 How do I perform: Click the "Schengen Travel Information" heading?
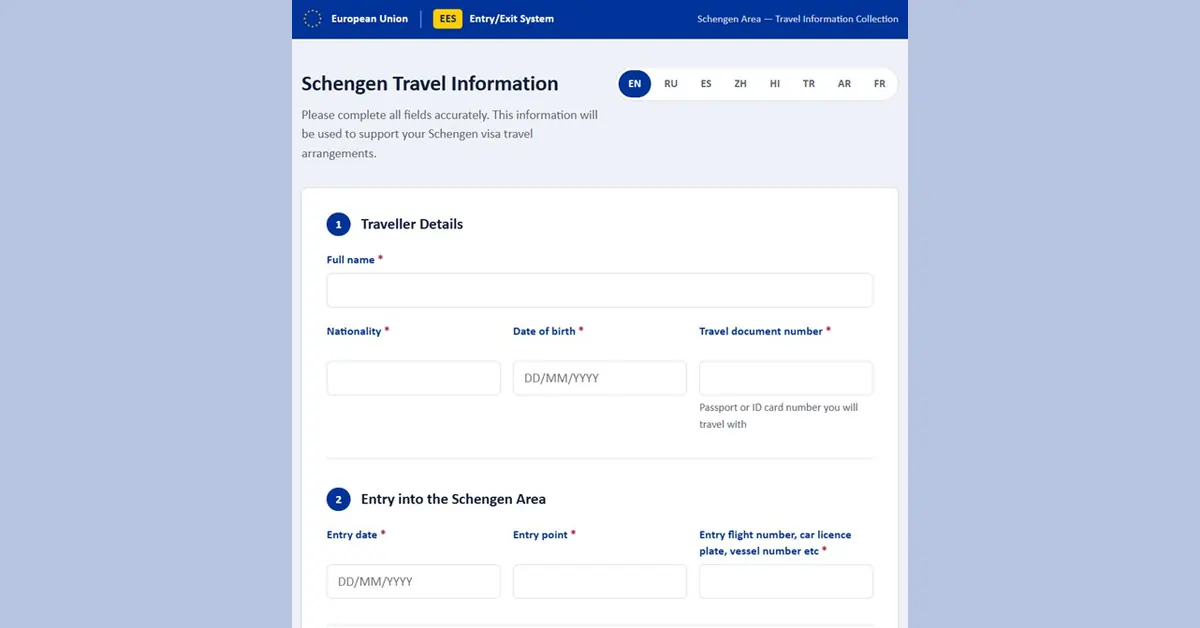pyautogui.click(x=430, y=84)
